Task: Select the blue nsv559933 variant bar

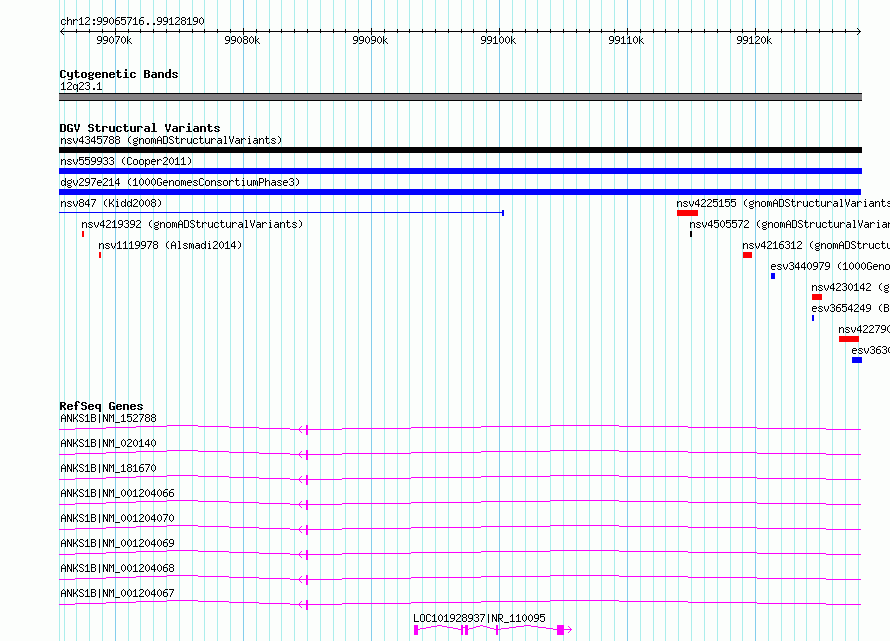Action: (x=460, y=171)
